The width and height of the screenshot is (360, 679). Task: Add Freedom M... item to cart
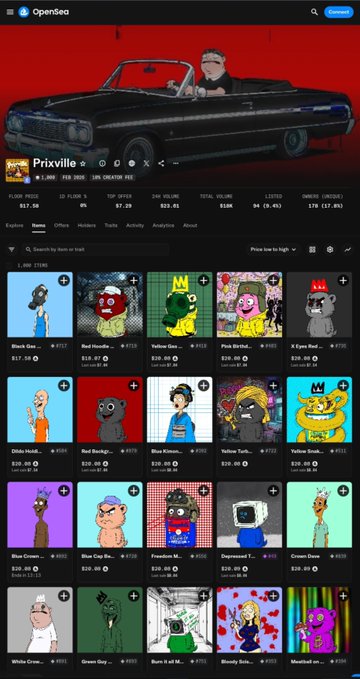click(203, 491)
